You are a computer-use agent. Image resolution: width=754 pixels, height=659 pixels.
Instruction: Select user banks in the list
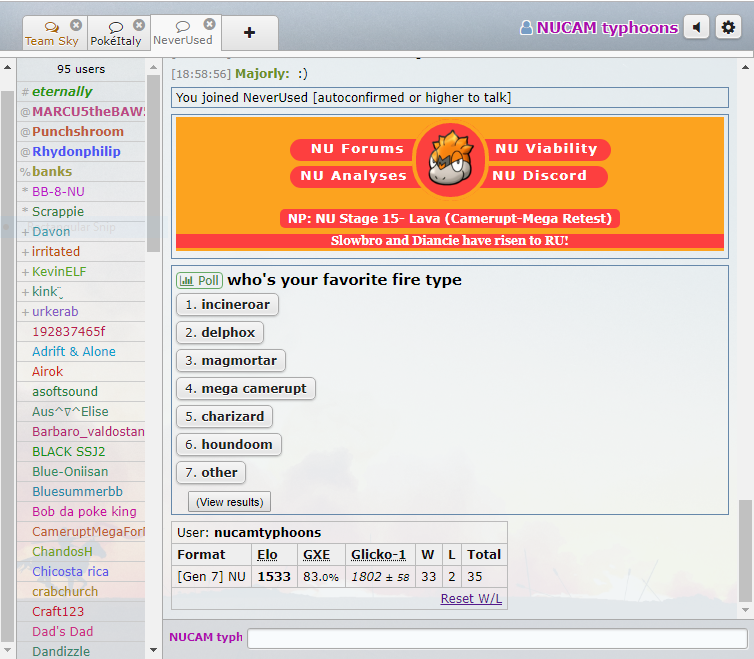(x=81, y=171)
